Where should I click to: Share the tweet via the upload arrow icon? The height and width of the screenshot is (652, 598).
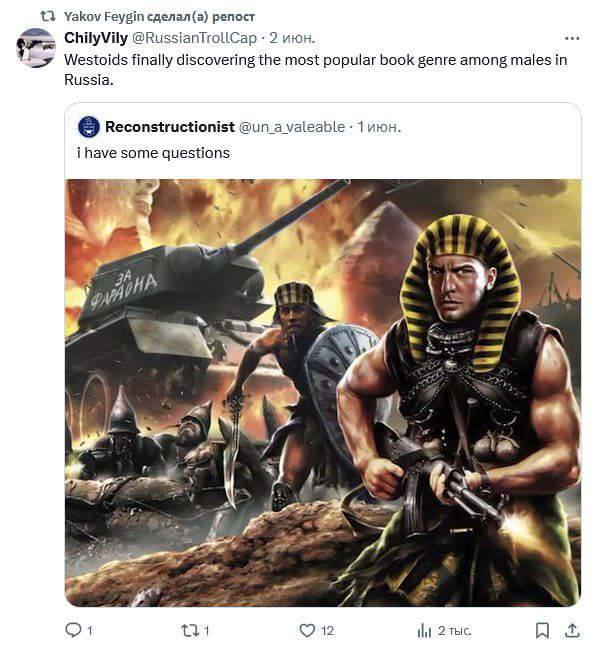point(572,630)
